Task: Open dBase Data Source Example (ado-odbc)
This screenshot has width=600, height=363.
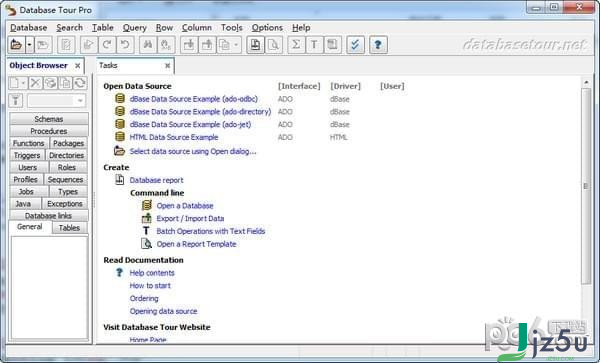Action: coord(194,99)
